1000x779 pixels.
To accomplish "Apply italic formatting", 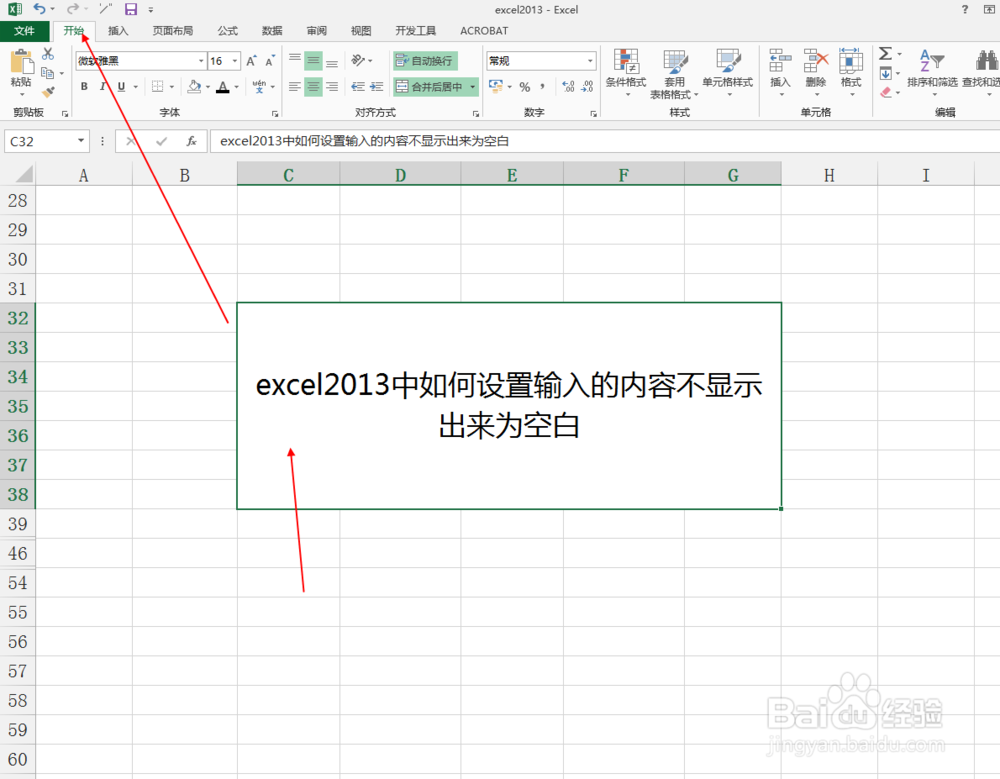I will pyautogui.click(x=102, y=86).
